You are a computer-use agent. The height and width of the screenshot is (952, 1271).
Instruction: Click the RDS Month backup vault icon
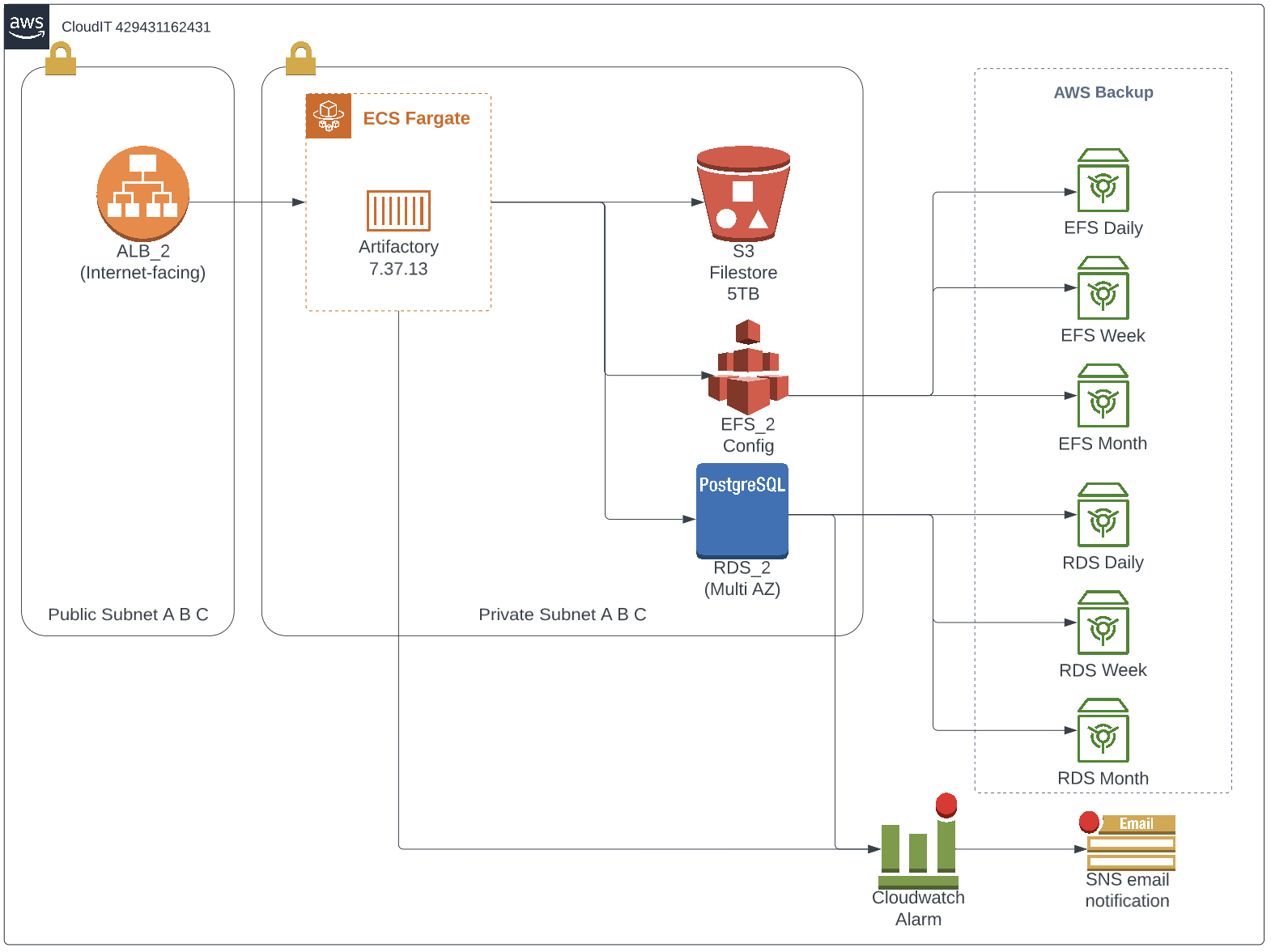coord(1103,730)
